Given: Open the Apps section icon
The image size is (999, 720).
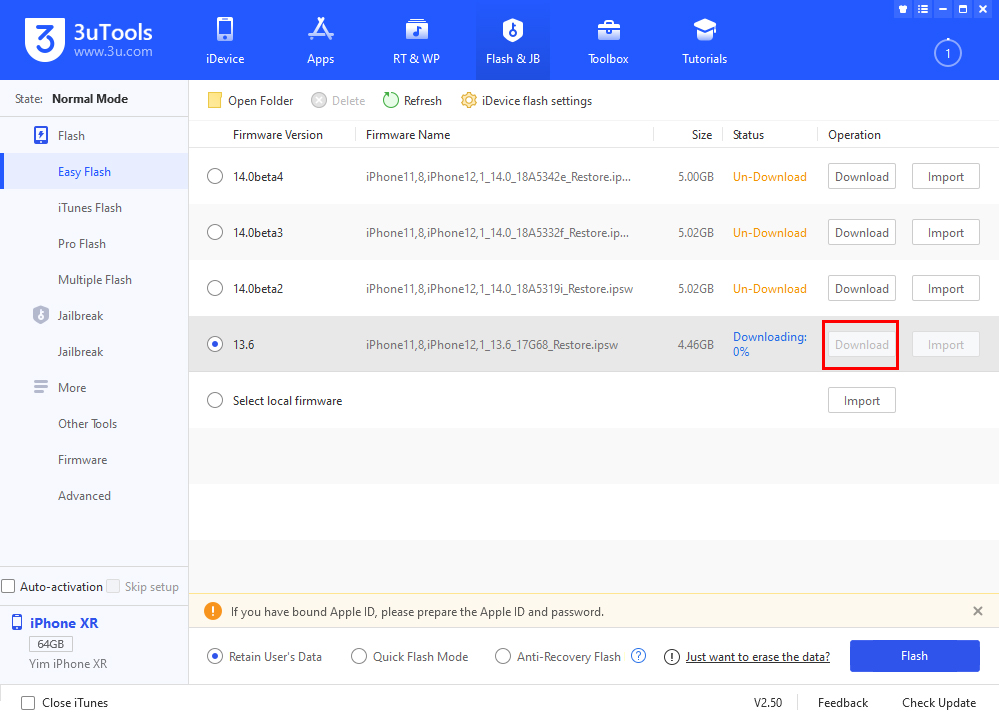Looking at the screenshot, I should tap(320, 29).
